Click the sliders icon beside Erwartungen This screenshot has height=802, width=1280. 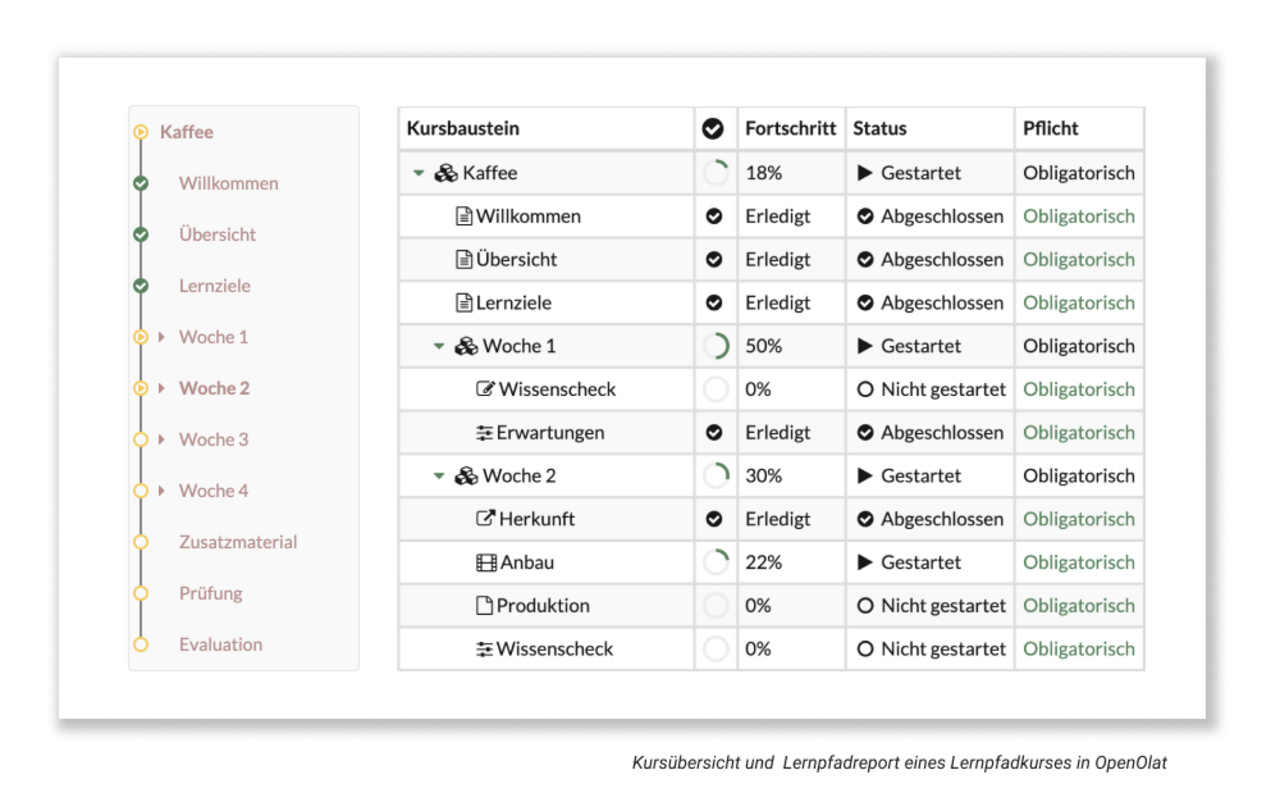pyautogui.click(x=485, y=433)
